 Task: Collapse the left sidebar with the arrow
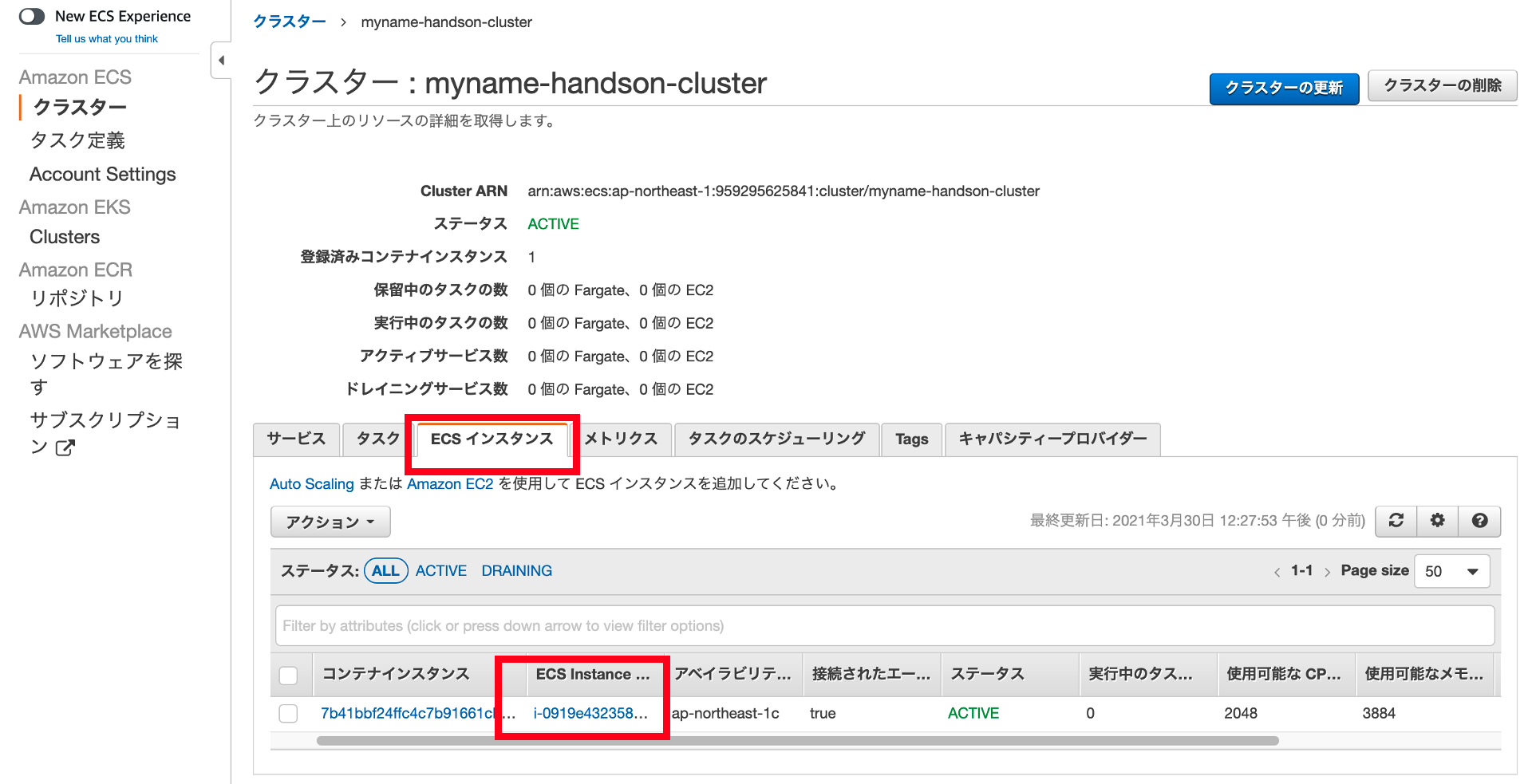point(221,60)
